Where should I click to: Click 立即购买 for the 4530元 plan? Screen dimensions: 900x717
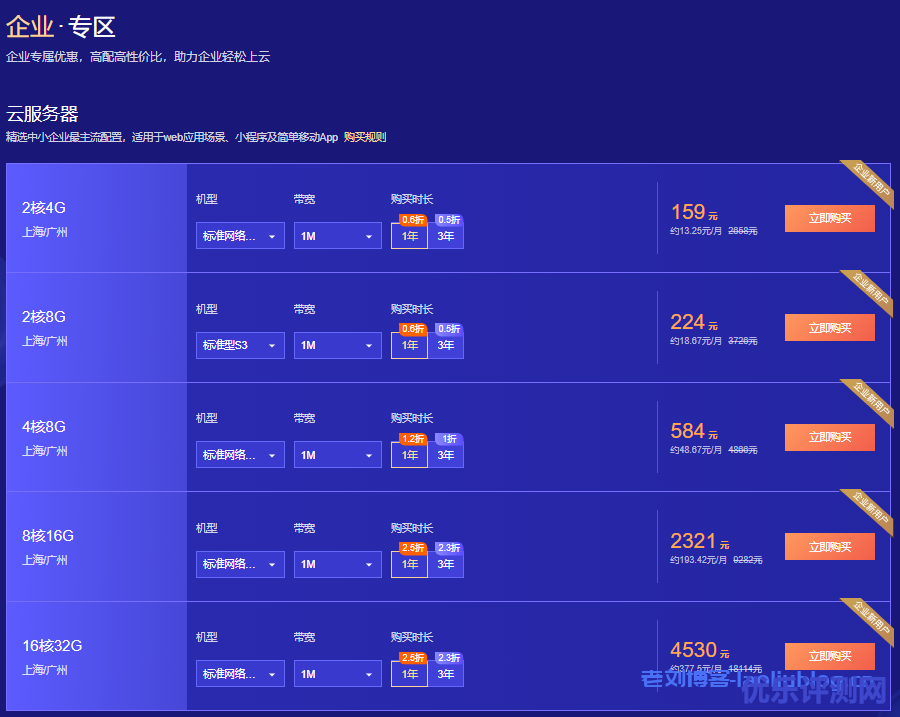[829, 656]
